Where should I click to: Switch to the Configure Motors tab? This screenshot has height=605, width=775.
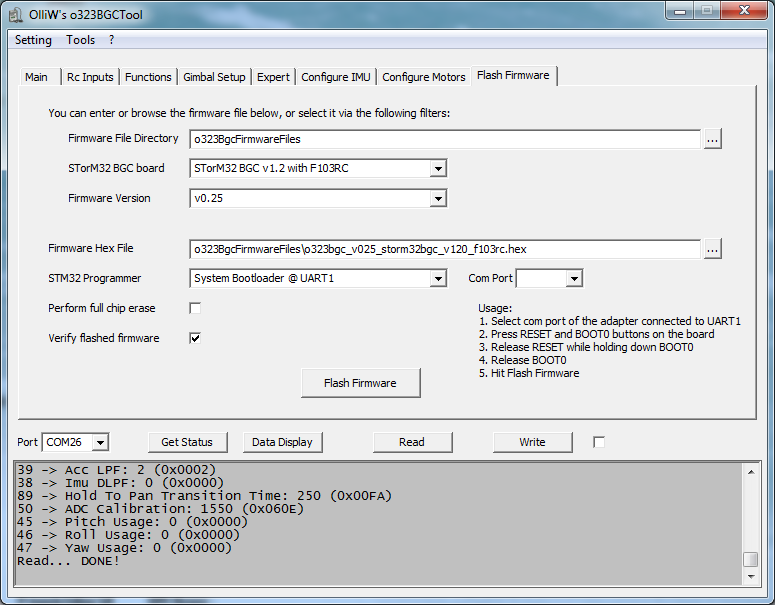click(x=423, y=77)
